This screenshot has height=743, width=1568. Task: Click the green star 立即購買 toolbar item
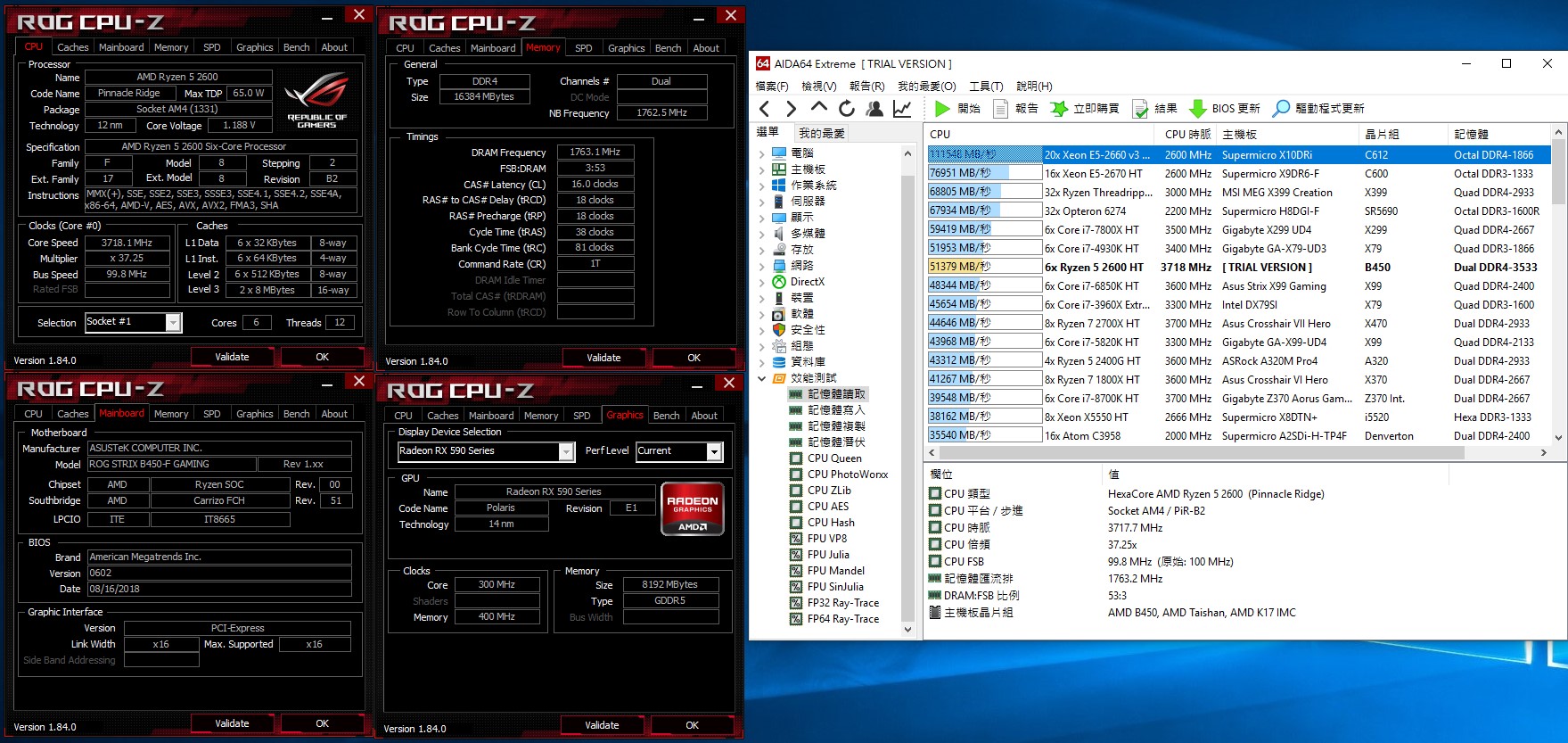tap(1084, 108)
